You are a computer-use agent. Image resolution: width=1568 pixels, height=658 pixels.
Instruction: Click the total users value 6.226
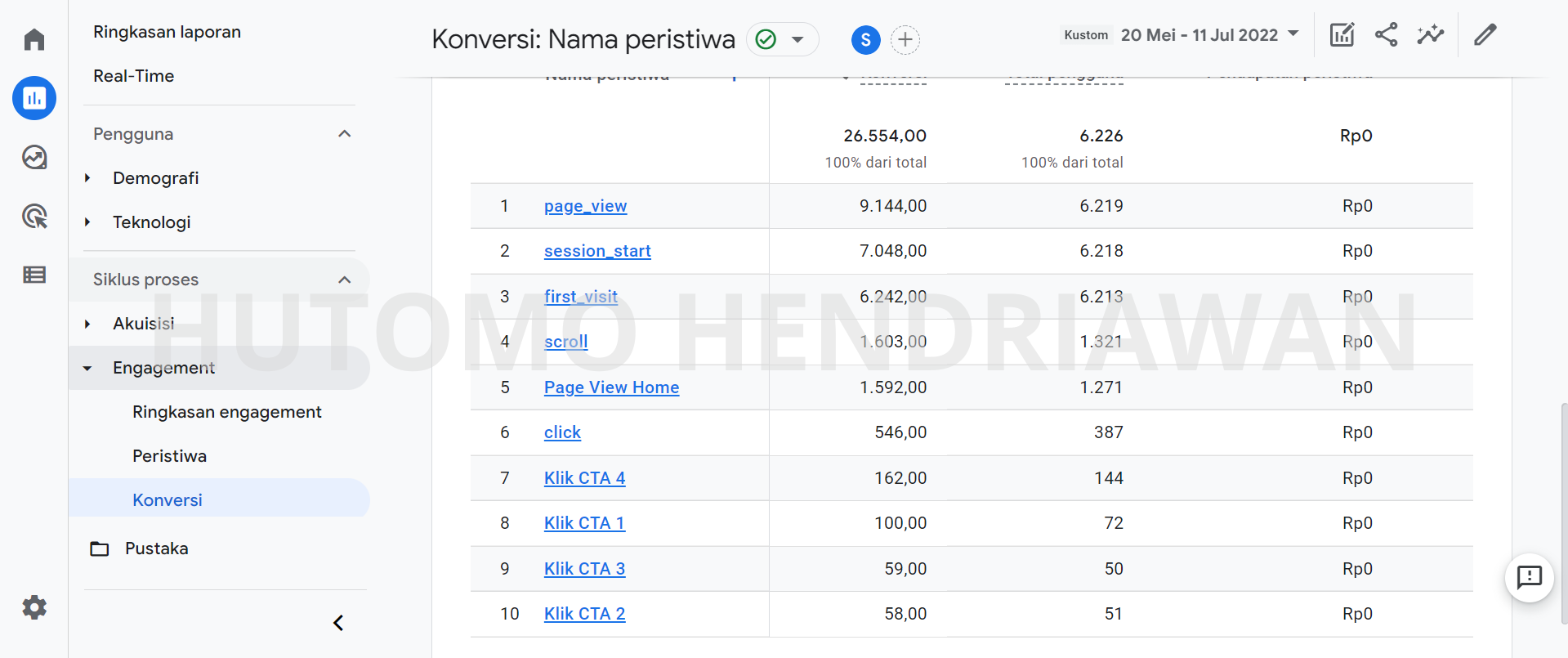1101,136
